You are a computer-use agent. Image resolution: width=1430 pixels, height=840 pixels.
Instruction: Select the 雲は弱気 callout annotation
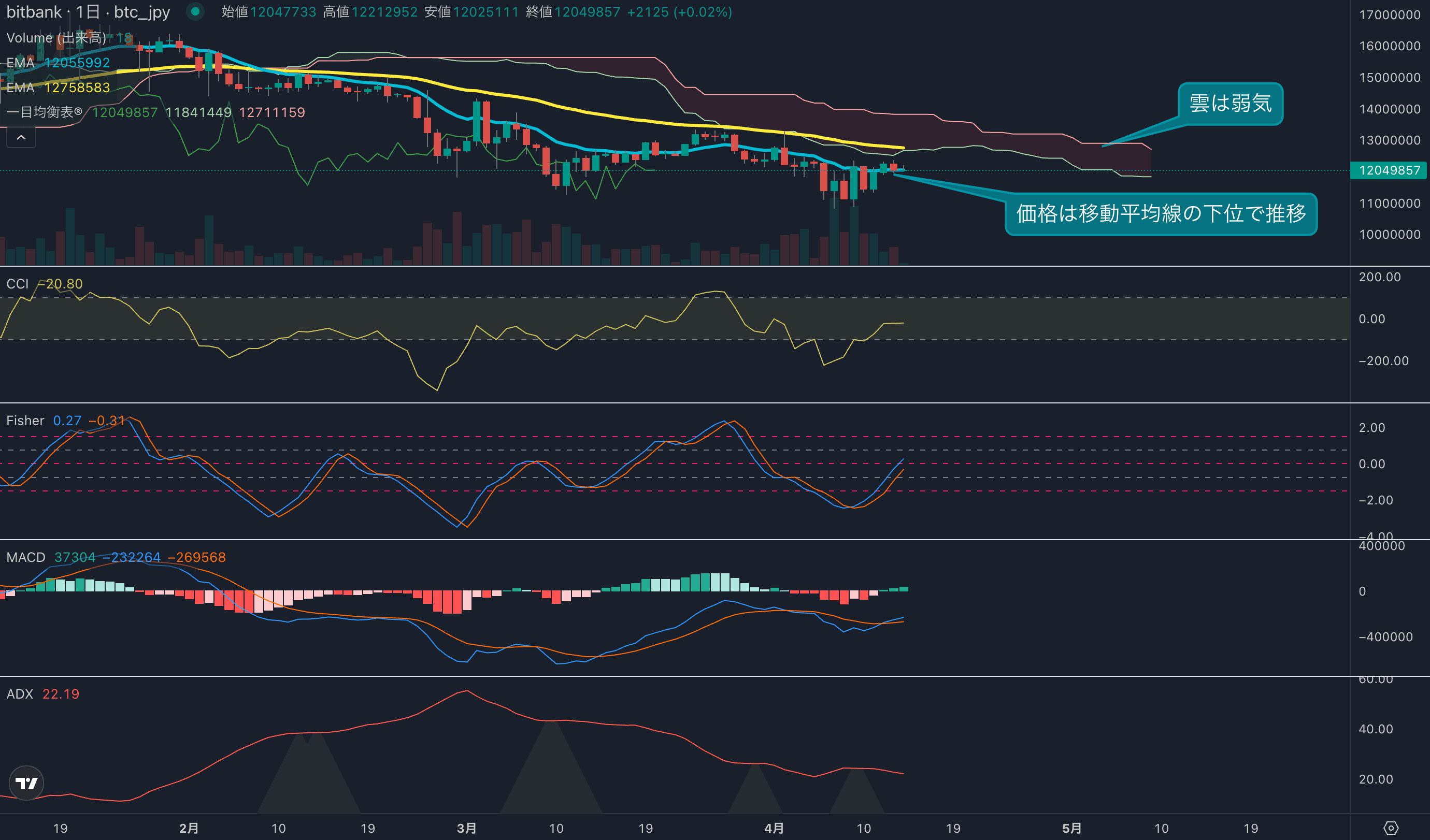click(1229, 103)
